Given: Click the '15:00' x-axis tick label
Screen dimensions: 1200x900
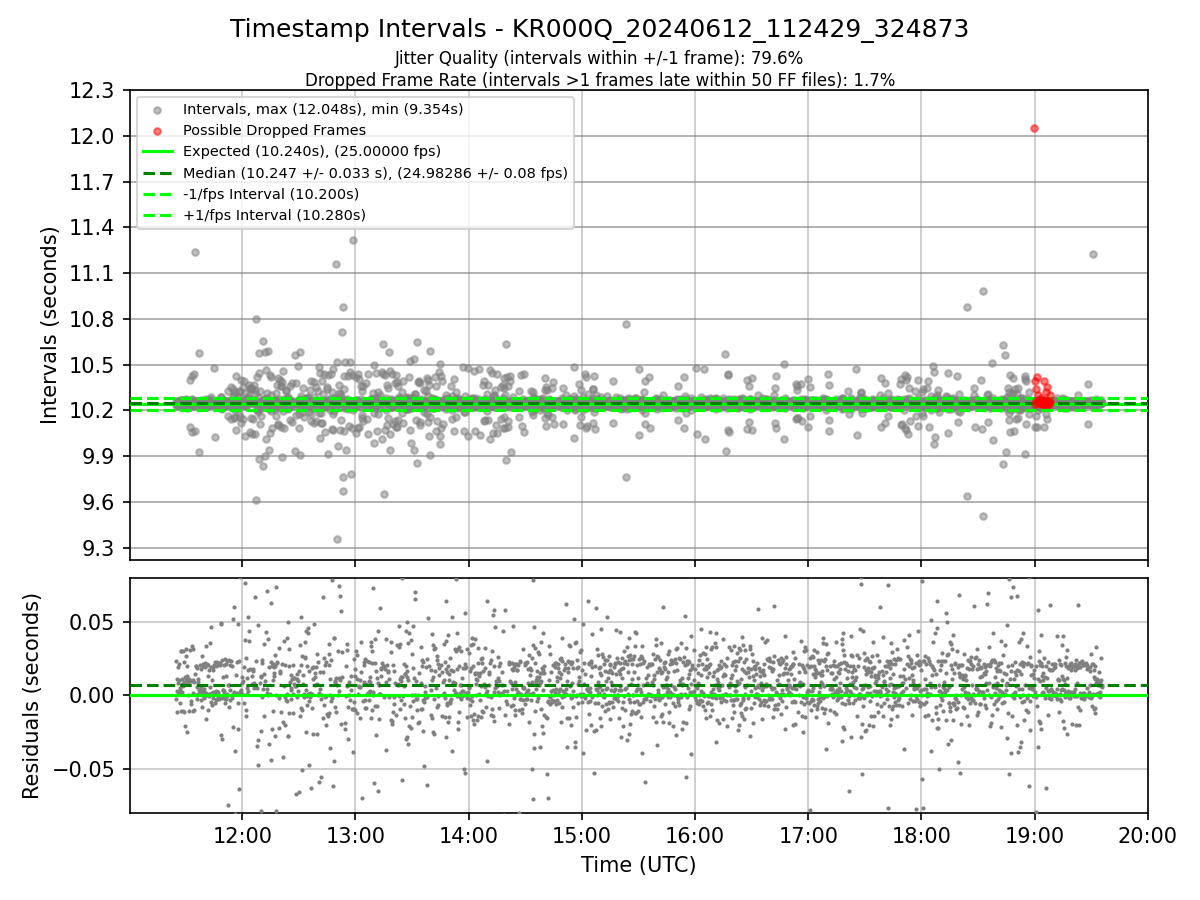Looking at the screenshot, I should tap(581, 836).
